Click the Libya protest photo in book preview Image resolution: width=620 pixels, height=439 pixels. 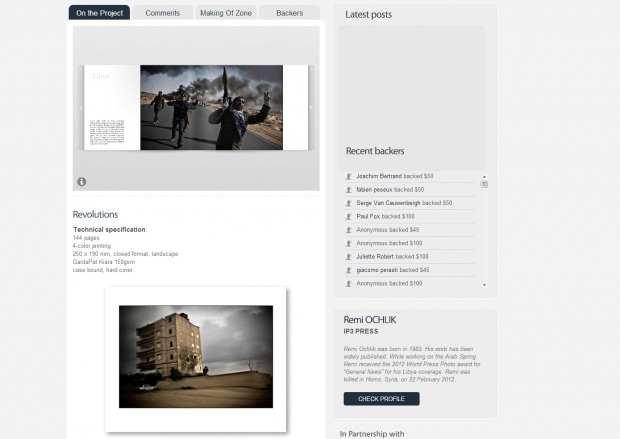point(210,108)
